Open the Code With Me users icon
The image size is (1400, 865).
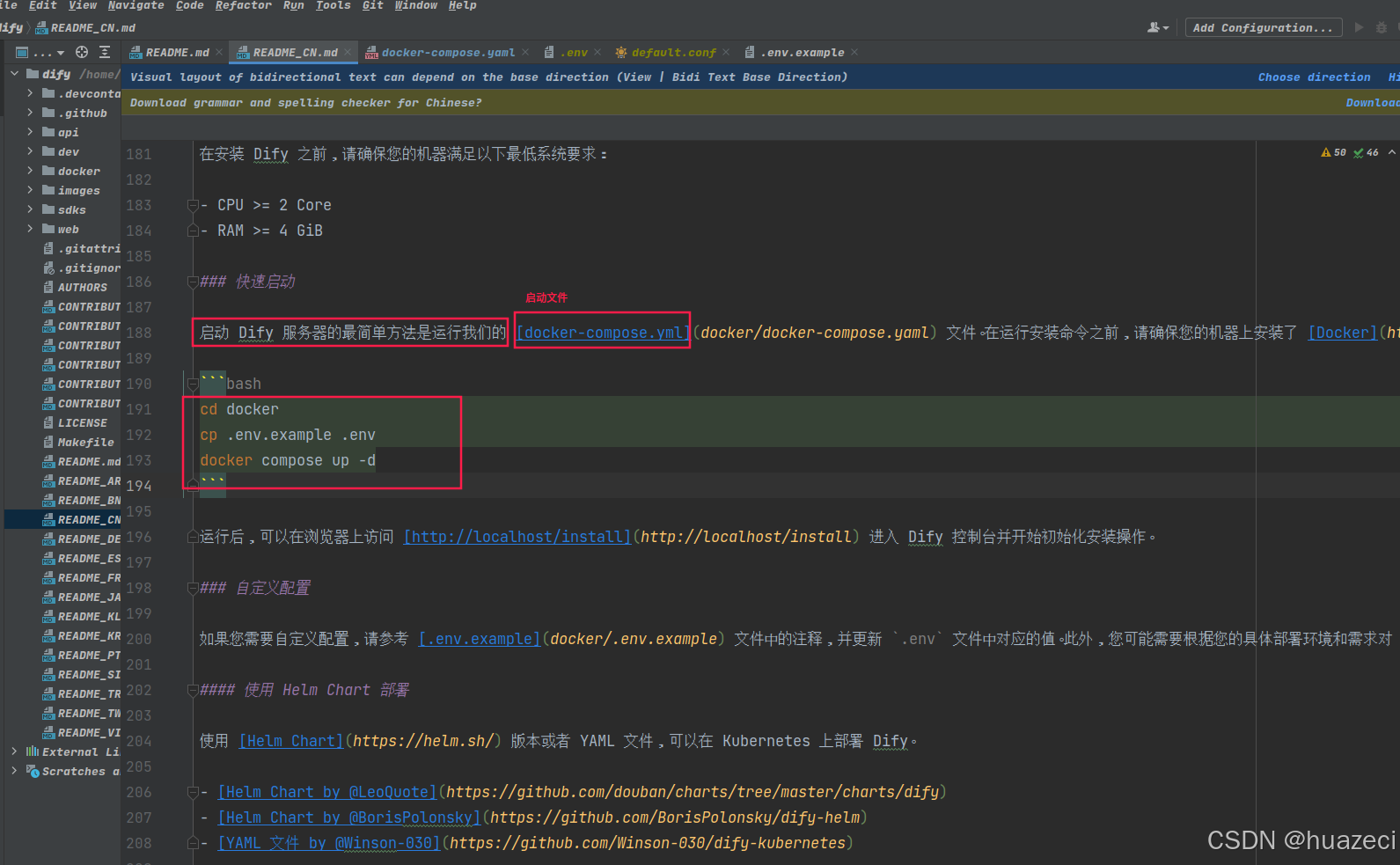pos(1158,28)
